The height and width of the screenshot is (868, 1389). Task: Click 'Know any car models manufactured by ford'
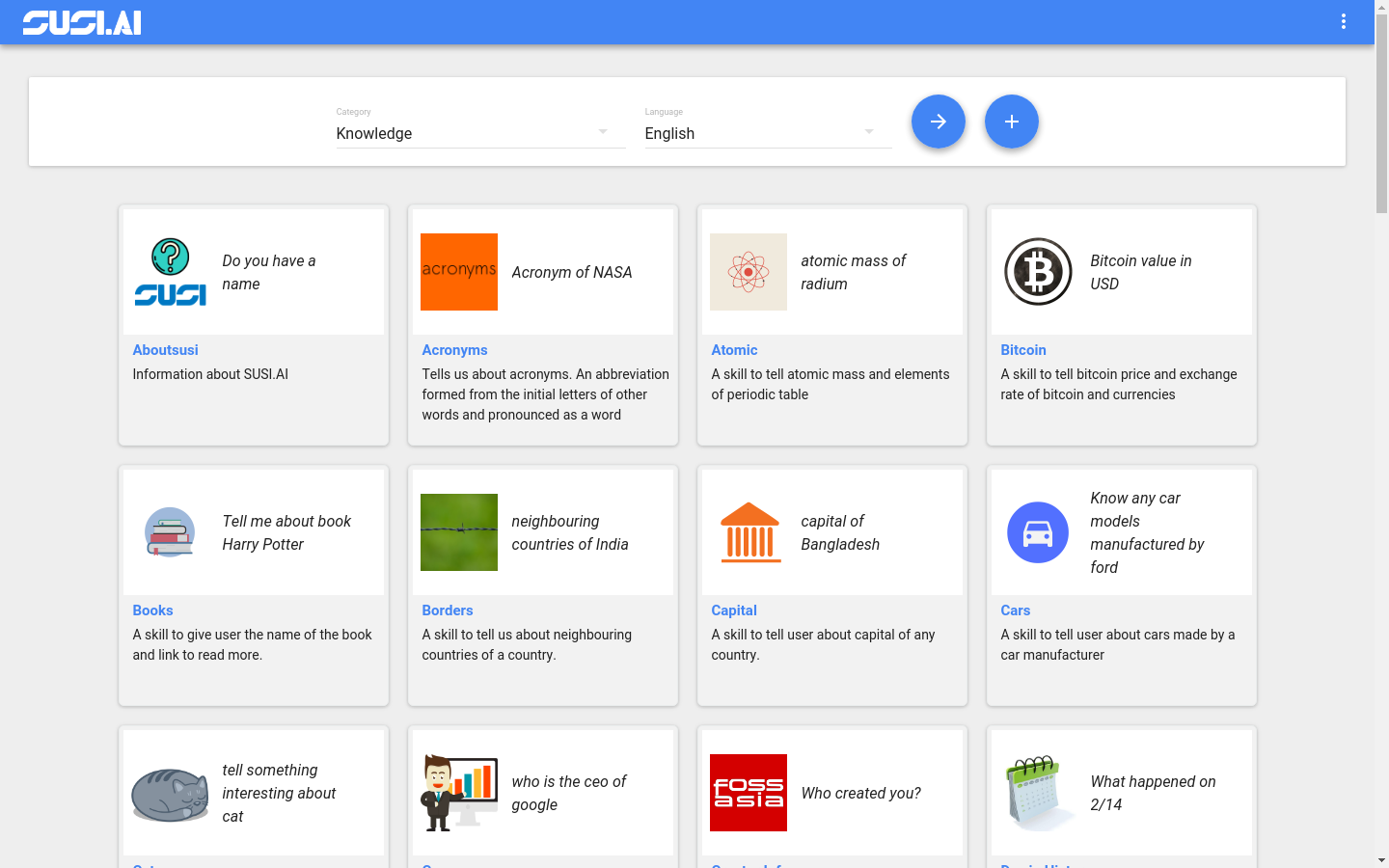coord(1147,532)
